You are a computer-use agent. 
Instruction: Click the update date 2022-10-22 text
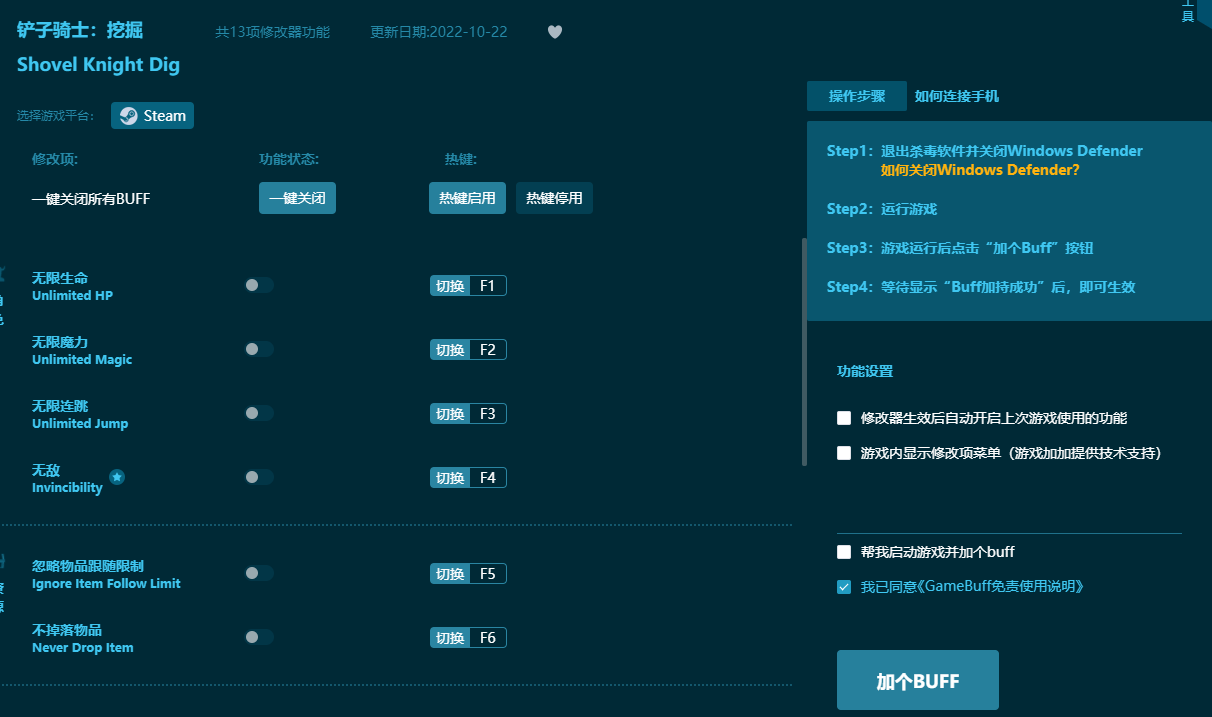[x=439, y=32]
